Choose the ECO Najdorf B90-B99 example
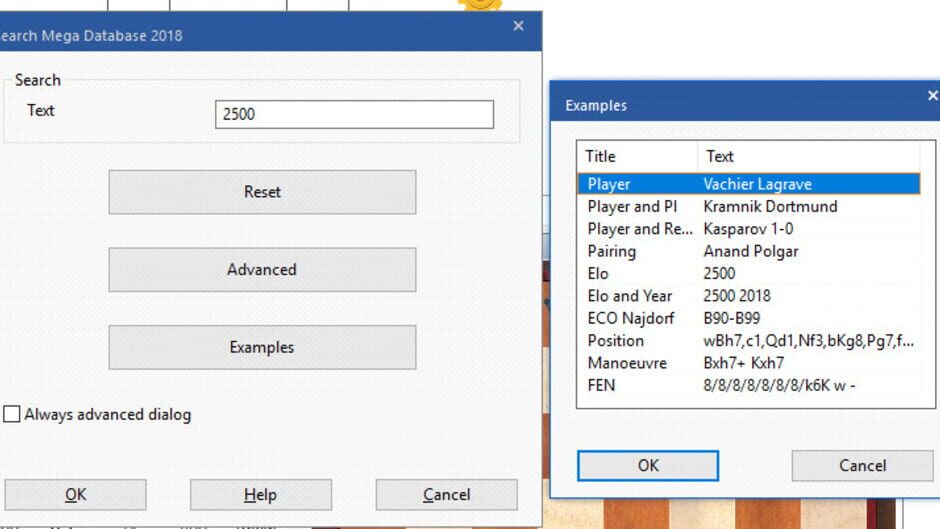This screenshot has height=529, width=940. click(x=749, y=318)
